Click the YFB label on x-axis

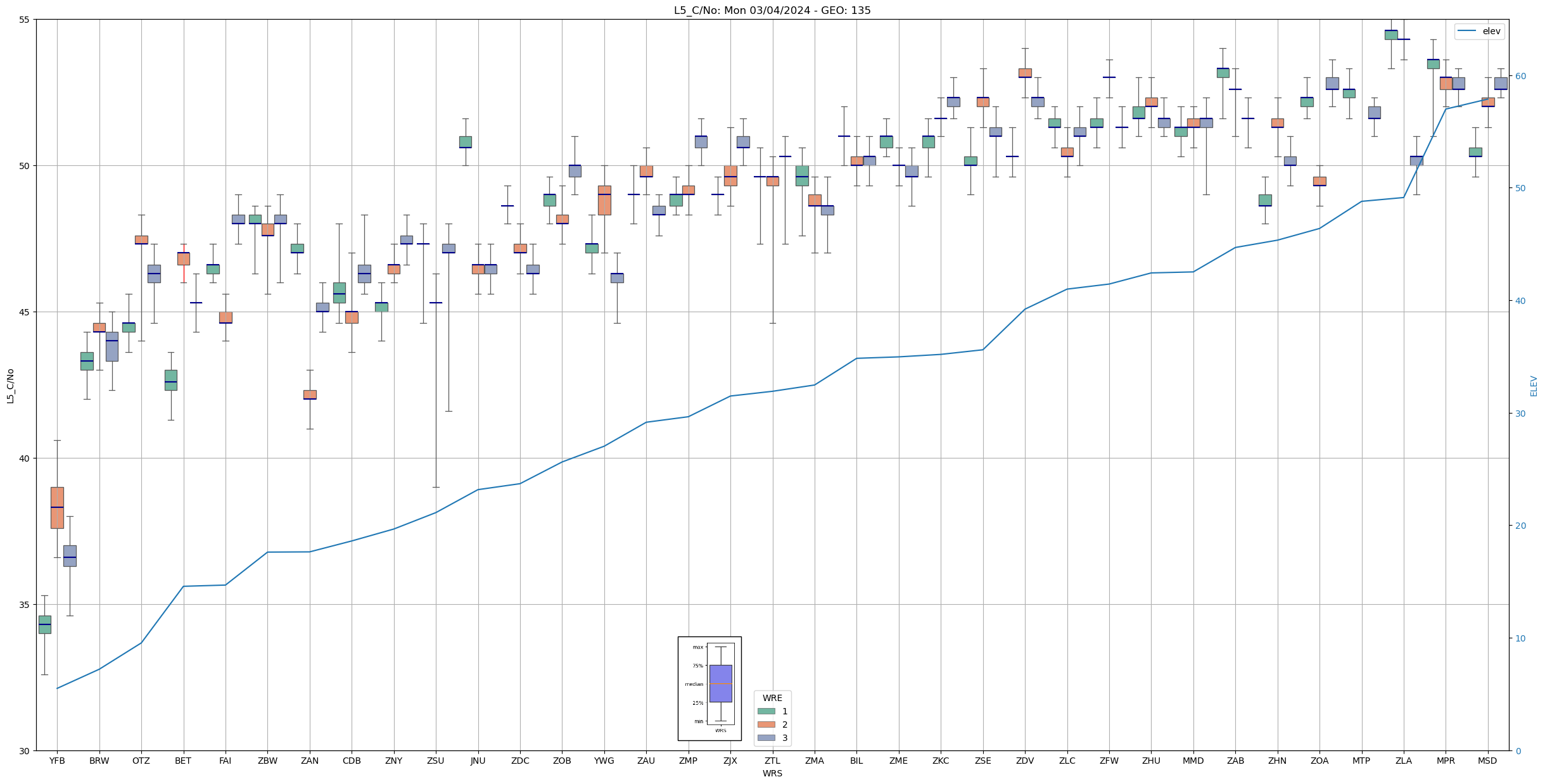57,761
